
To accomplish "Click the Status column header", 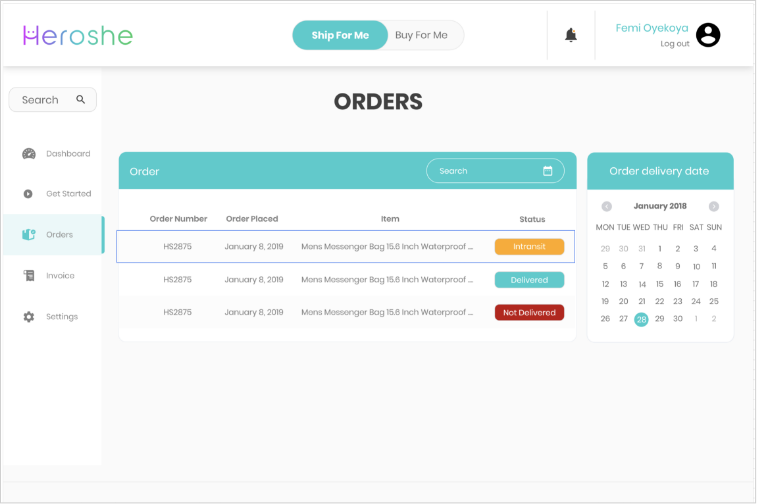I will point(532,219).
